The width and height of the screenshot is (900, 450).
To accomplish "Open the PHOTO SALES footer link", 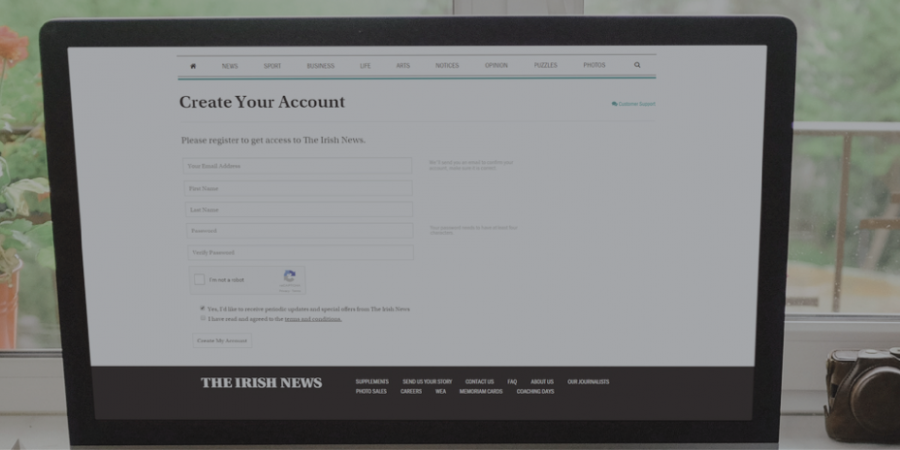I will [371, 391].
